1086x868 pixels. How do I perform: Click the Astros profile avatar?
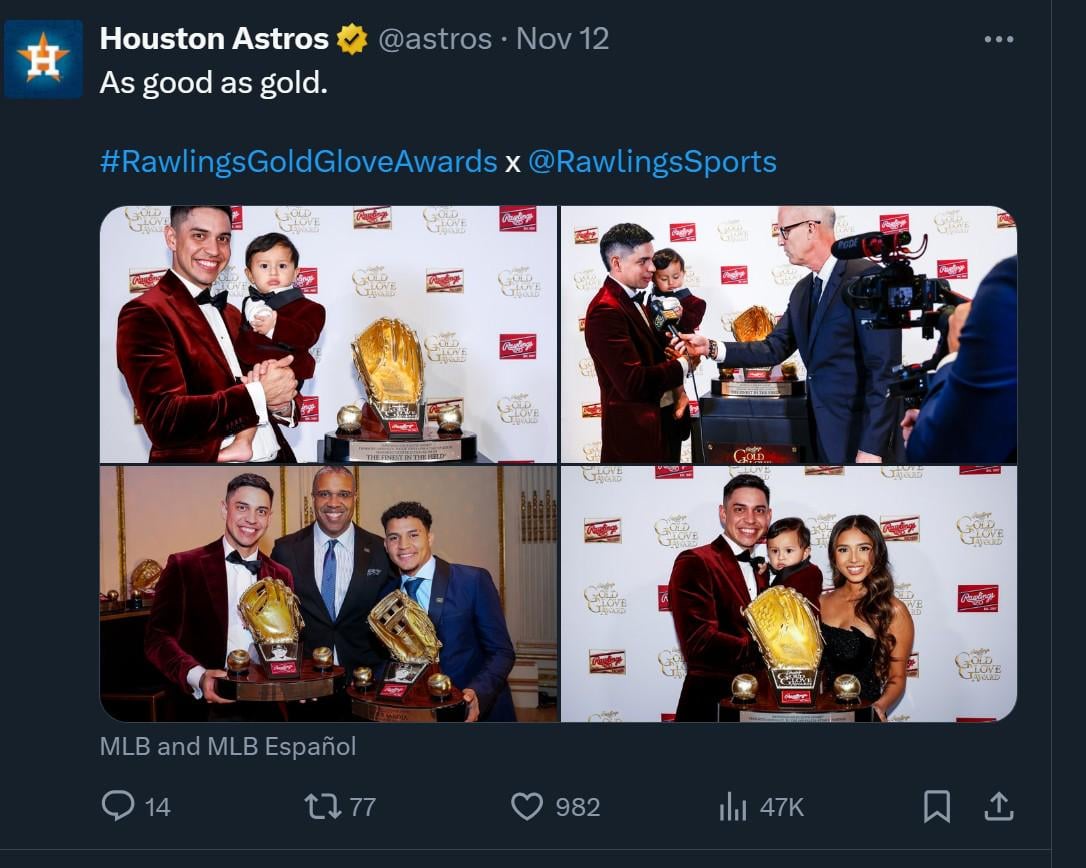43,58
